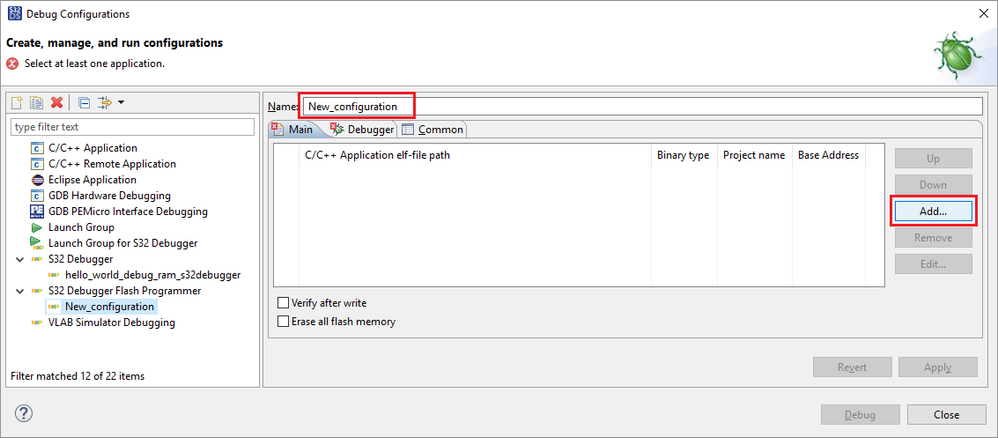This screenshot has width=998, height=438.
Task: Select the Eclipse Application entry
Action: click(x=92, y=180)
